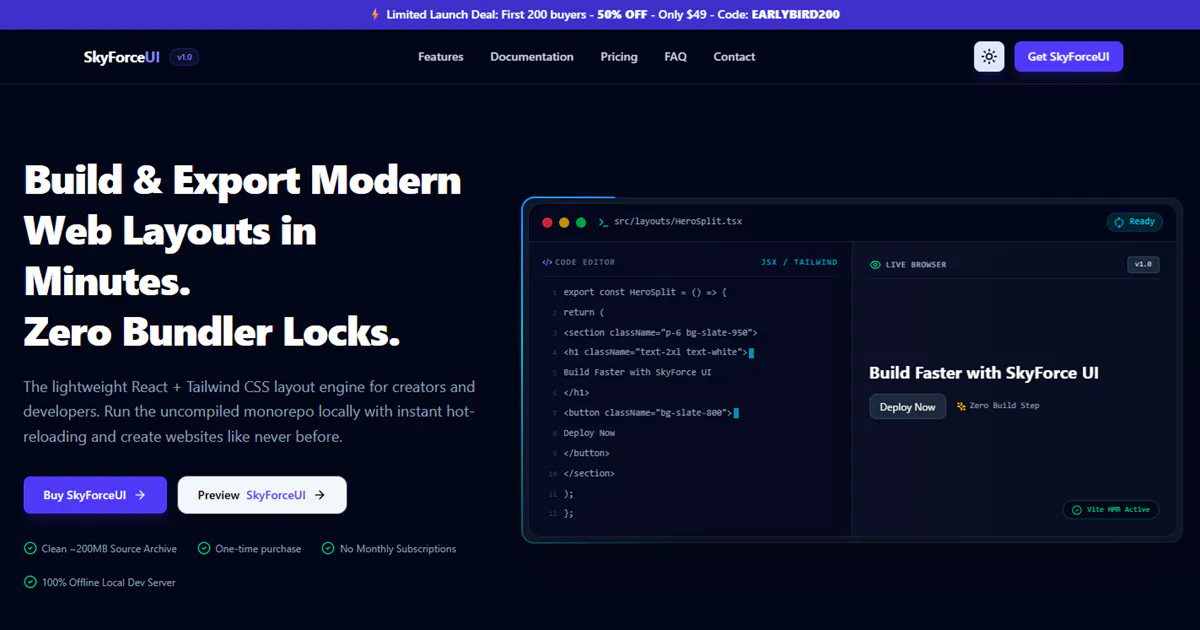Click the 'One-time purchase' text
Image resolution: width=1200 pixels, height=630 pixels.
(x=258, y=548)
